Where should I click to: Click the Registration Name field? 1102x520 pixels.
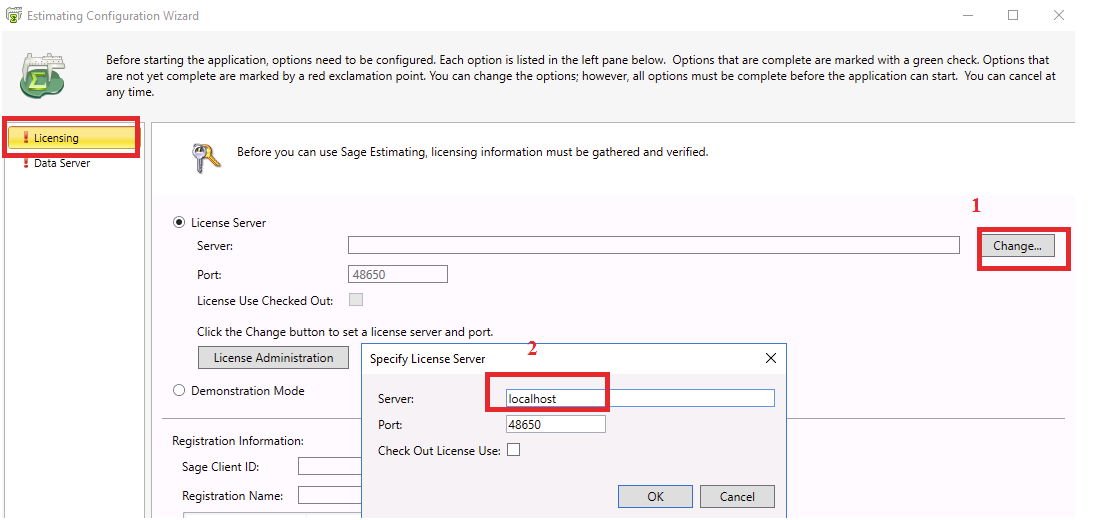[x=330, y=495]
